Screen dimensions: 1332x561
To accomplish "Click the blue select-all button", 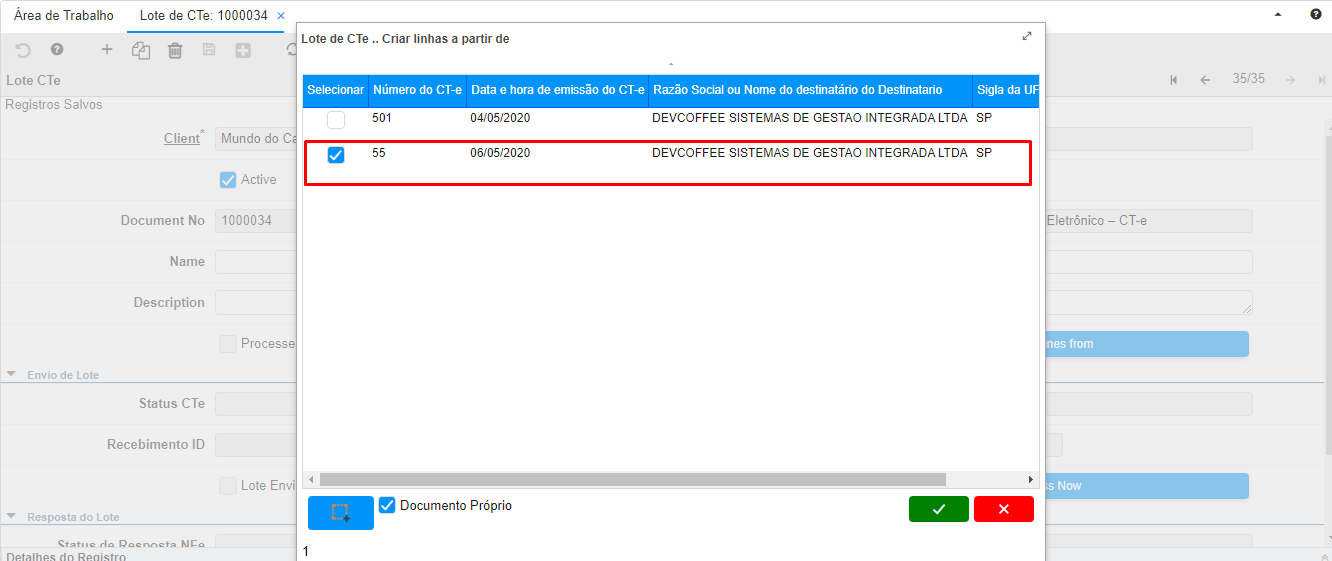I will tap(341, 513).
